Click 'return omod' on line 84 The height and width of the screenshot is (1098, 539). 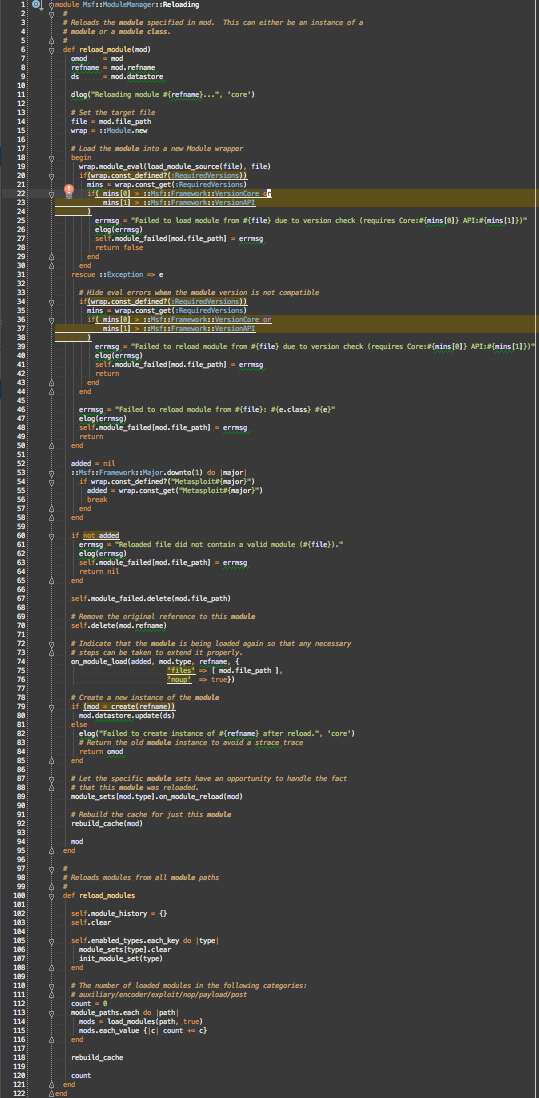pos(101,751)
